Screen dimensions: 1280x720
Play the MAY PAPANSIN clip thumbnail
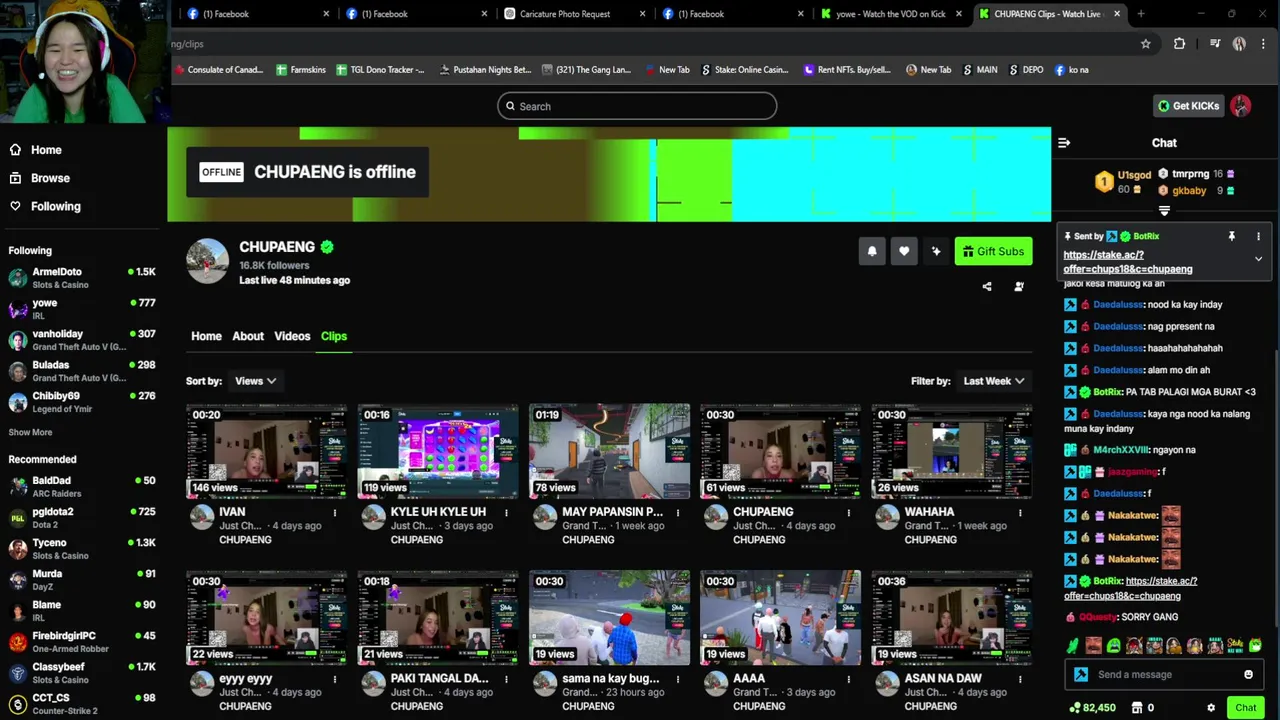tap(609, 451)
